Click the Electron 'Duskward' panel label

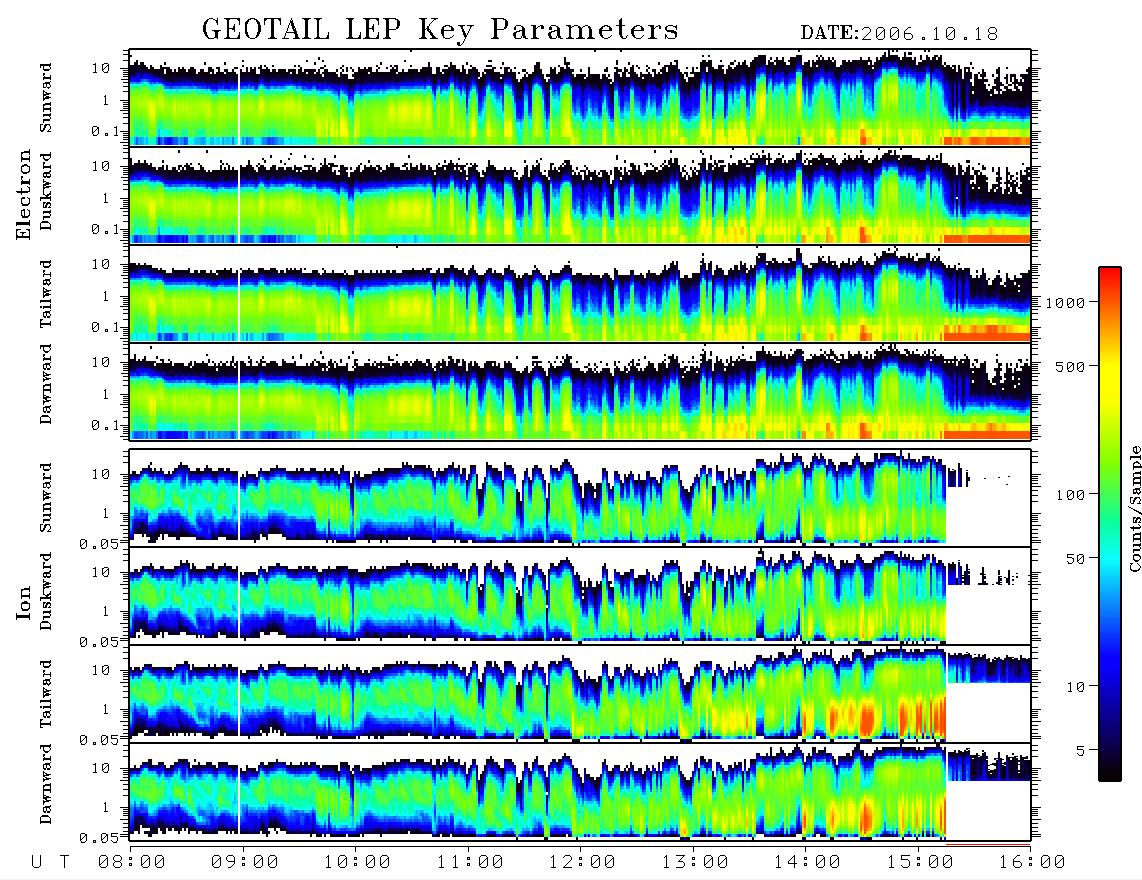pyautogui.click(x=46, y=191)
